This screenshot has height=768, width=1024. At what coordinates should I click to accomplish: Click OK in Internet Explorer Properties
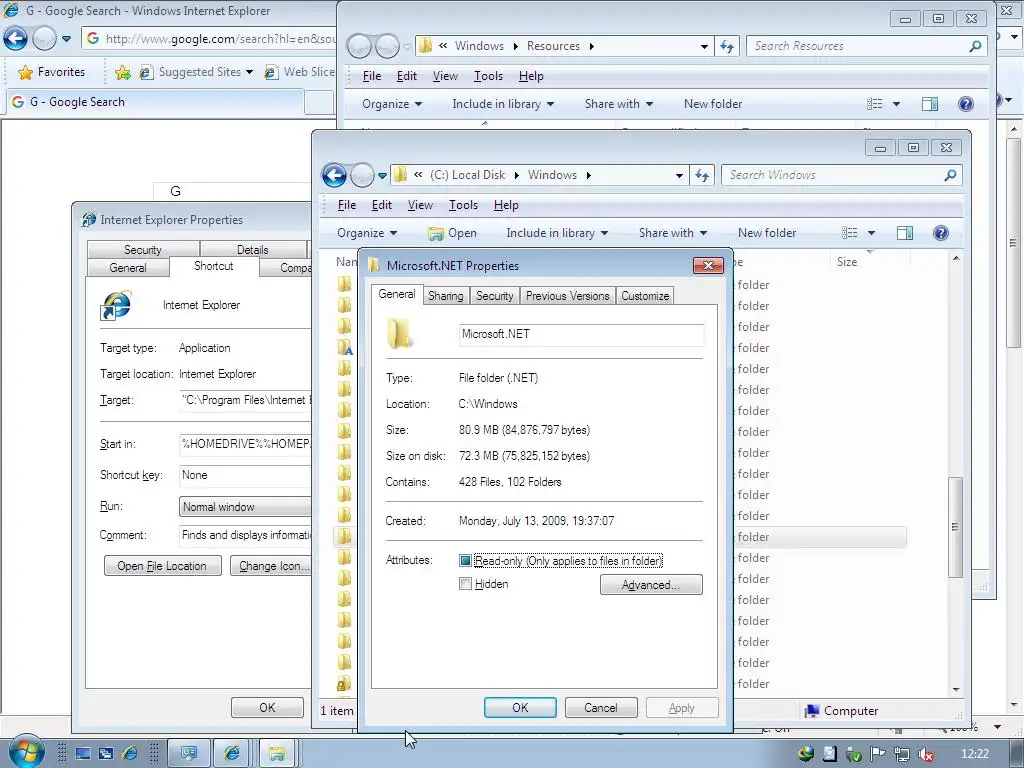267,707
